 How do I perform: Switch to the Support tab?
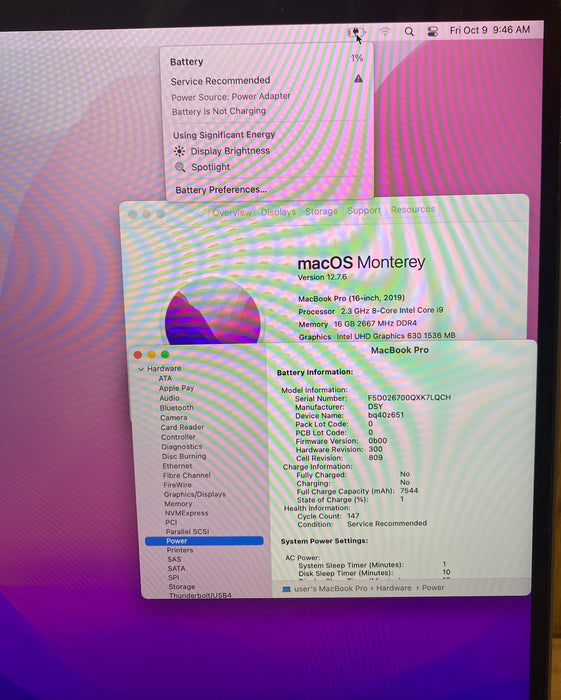(364, 210)
